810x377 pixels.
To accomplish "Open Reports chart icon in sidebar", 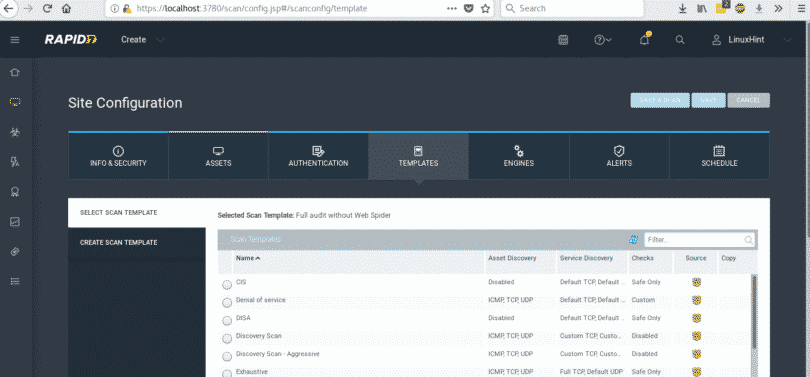I will tap(15, 222).
